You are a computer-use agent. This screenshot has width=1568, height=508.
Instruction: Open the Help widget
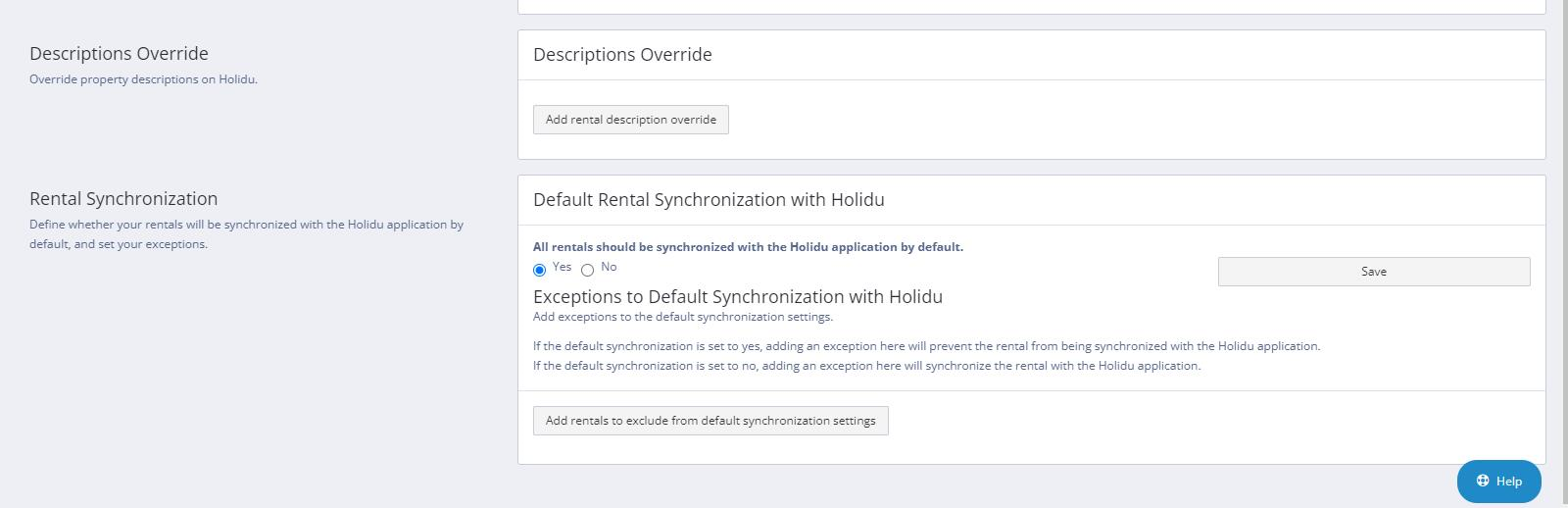coord(1498,481)
